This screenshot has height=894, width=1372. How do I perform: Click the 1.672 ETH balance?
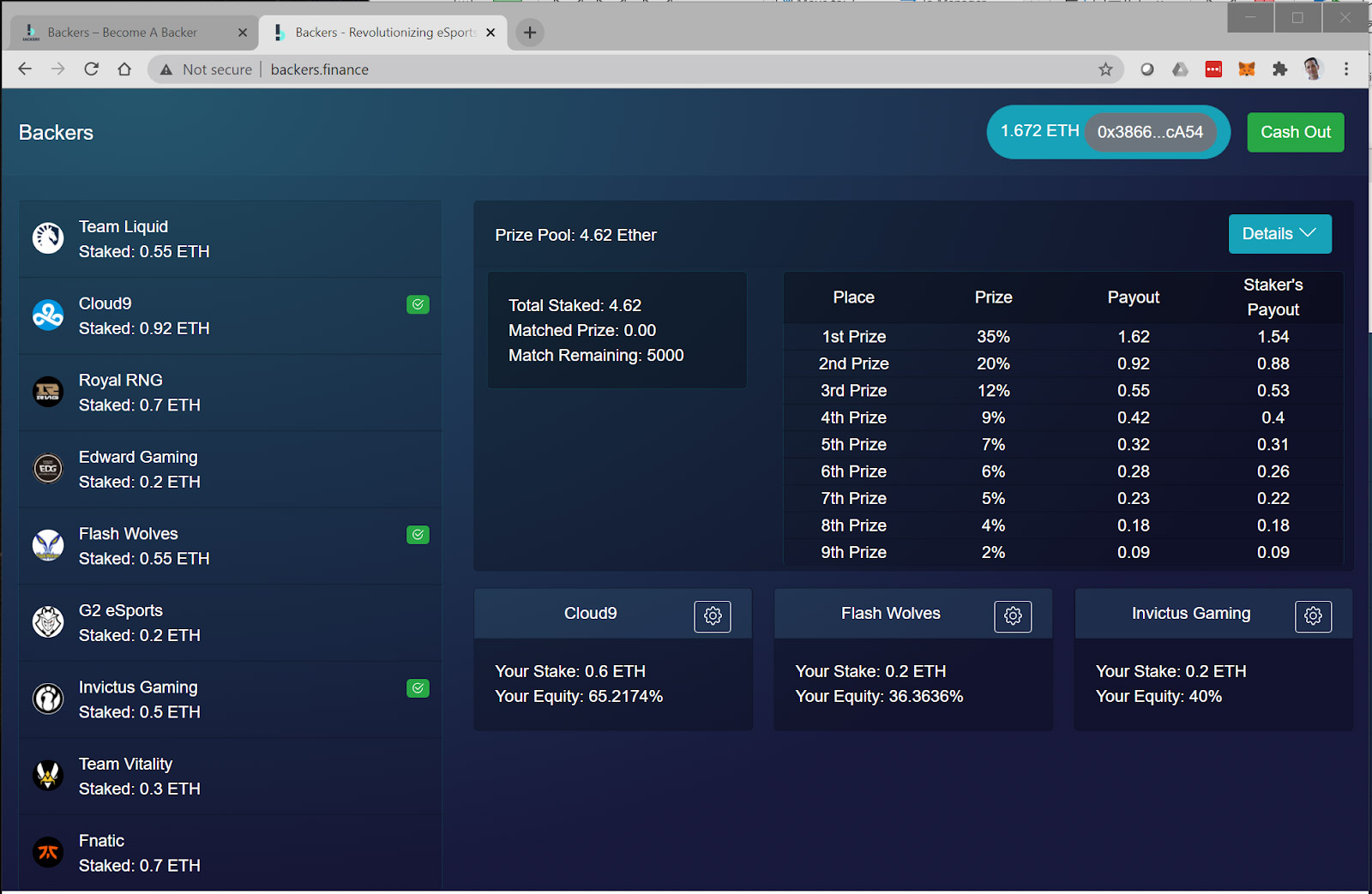click(1039, 131)
